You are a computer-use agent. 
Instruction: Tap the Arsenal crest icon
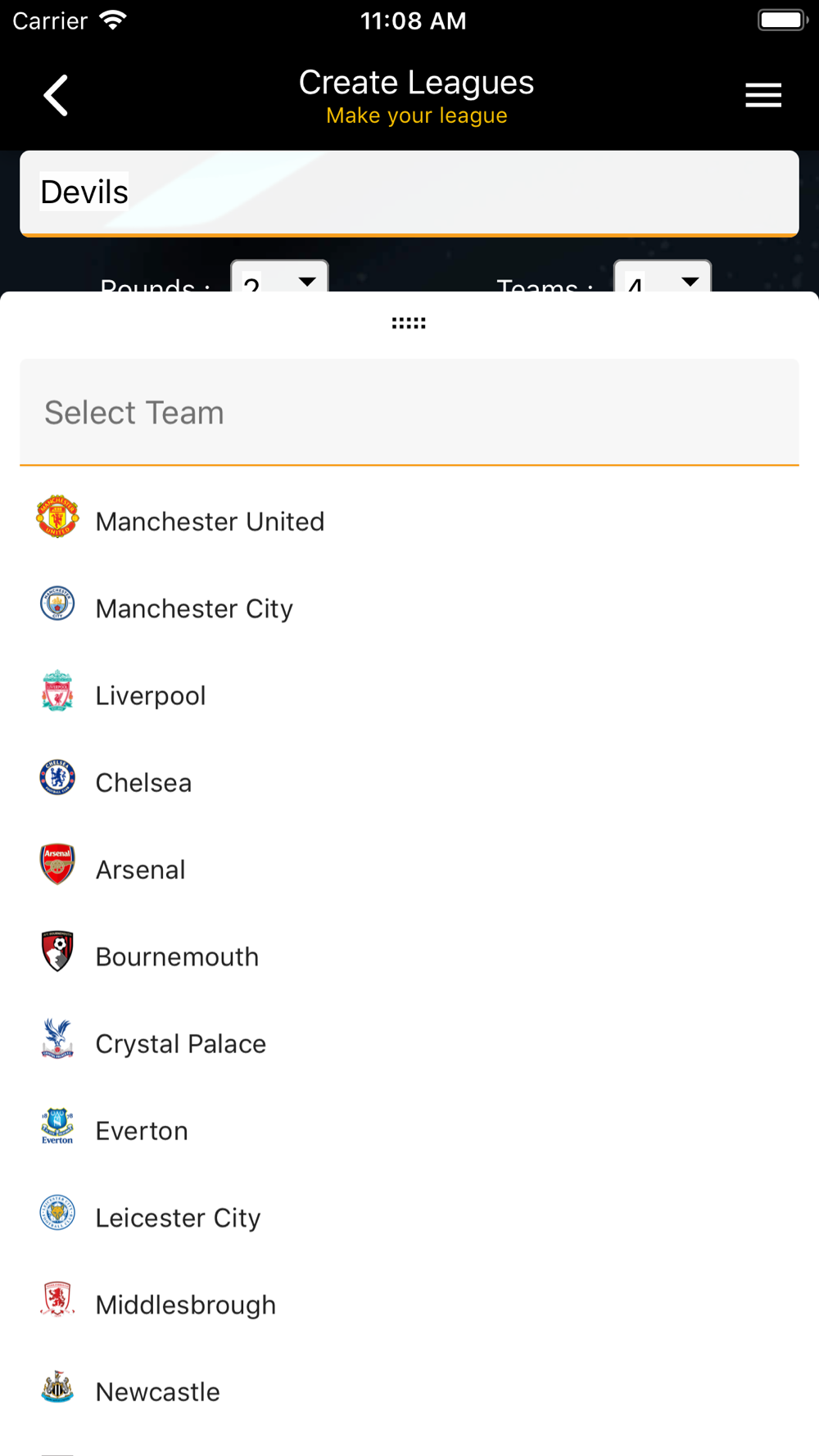coord(57,865)
